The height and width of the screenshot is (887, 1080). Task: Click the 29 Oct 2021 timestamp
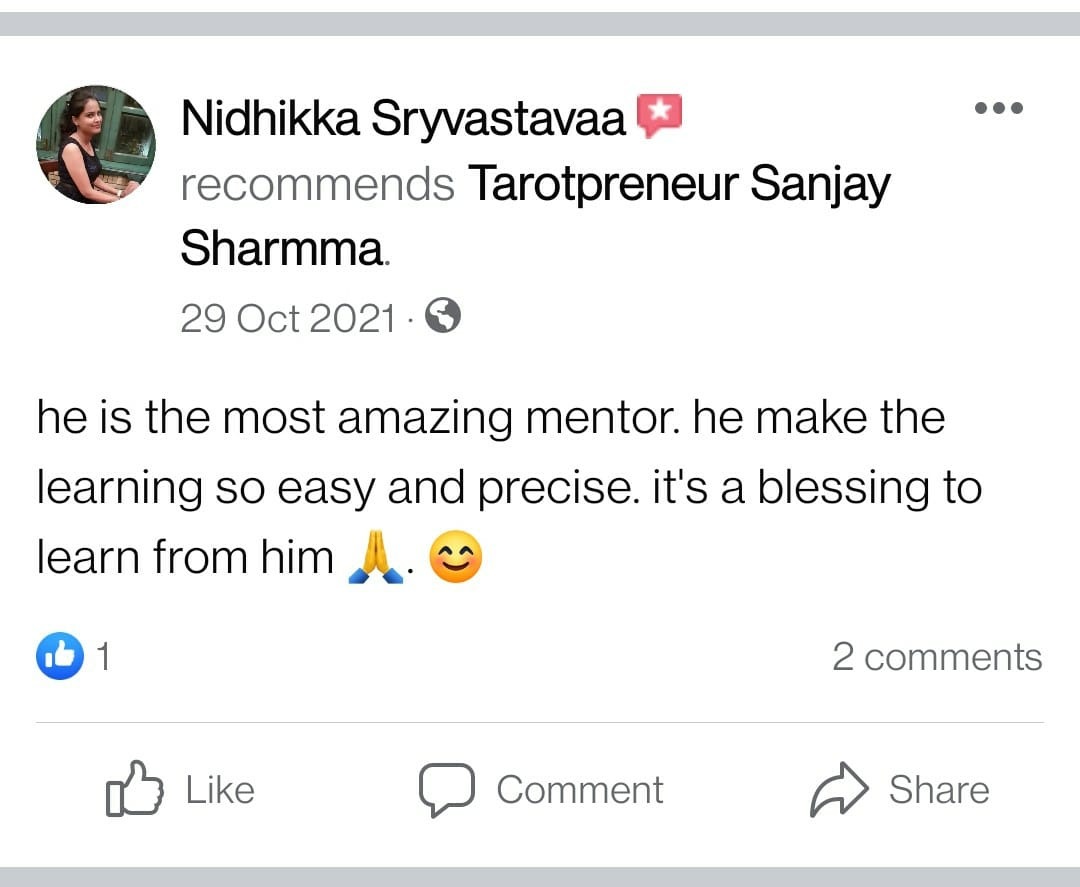288,319
